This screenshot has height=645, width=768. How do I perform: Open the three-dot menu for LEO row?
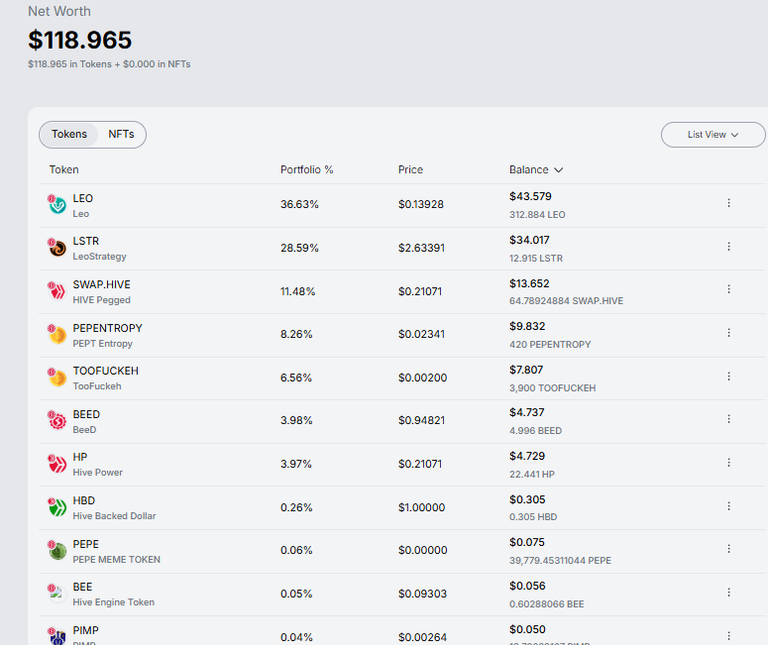[x=729, y=203]
